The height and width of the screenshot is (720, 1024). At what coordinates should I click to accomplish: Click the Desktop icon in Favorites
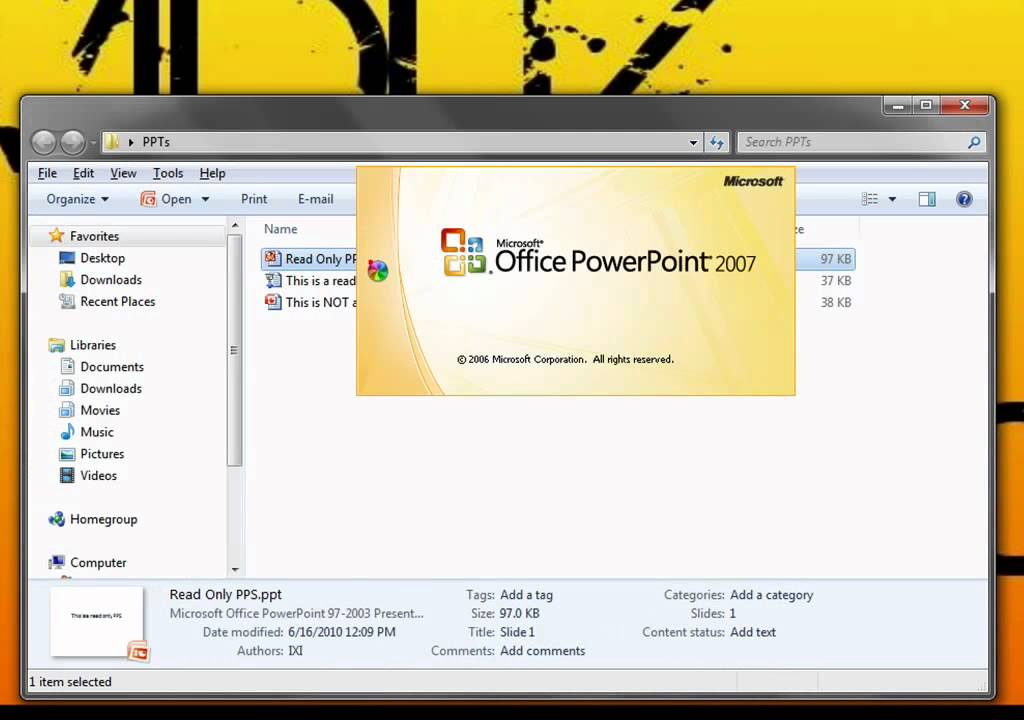click(x=67, y=257)
